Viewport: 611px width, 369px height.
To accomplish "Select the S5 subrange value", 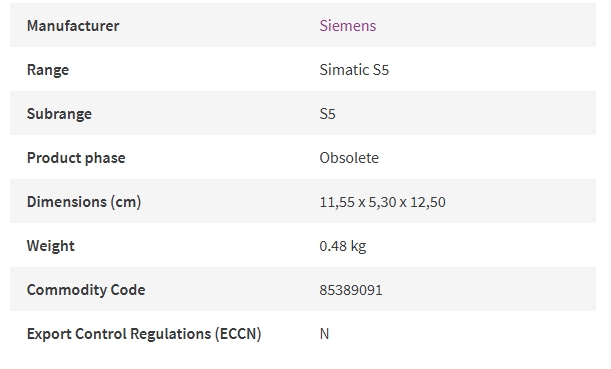I will 327,114.
